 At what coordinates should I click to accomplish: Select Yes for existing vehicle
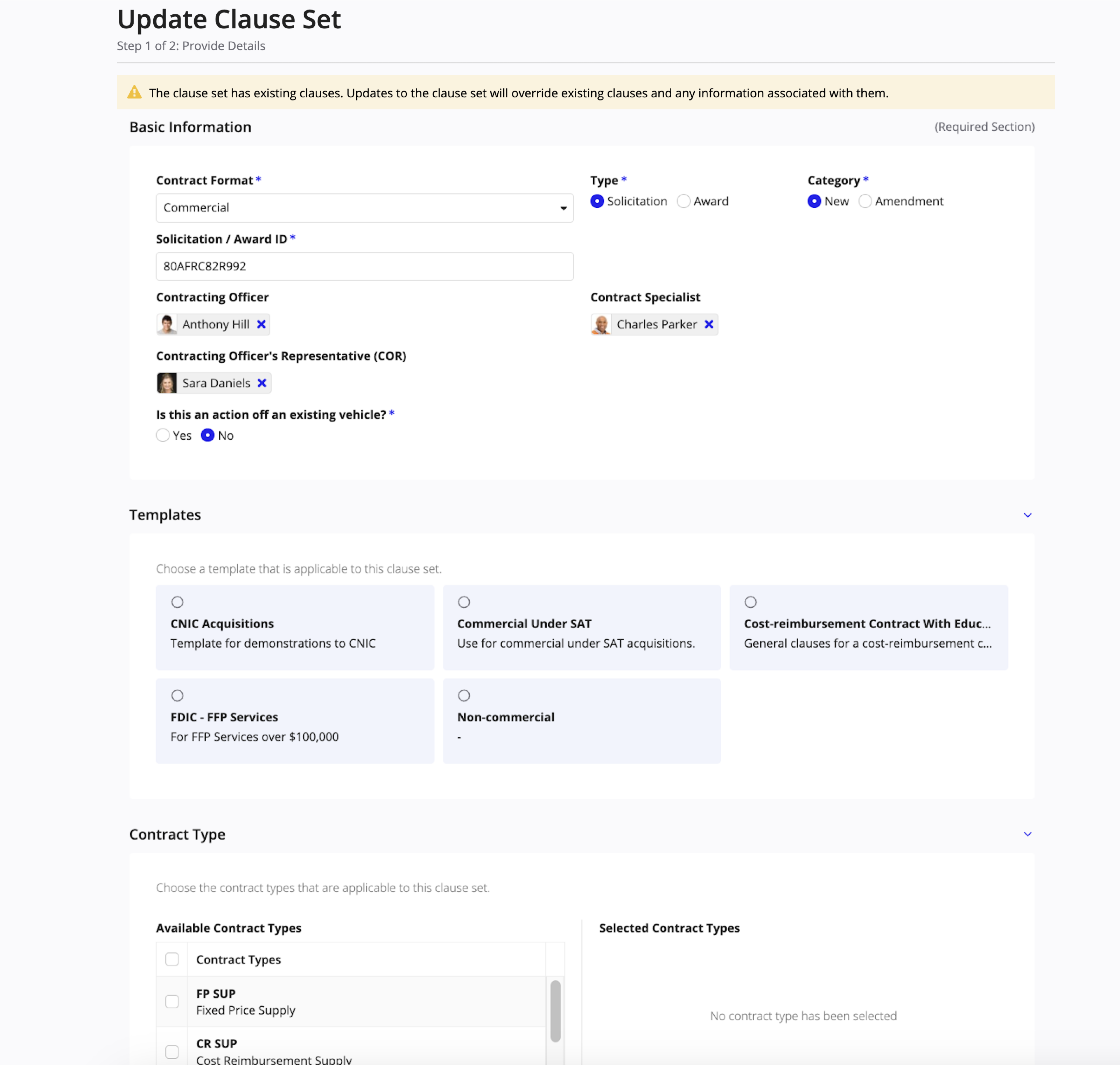click(x=163, y=436)
